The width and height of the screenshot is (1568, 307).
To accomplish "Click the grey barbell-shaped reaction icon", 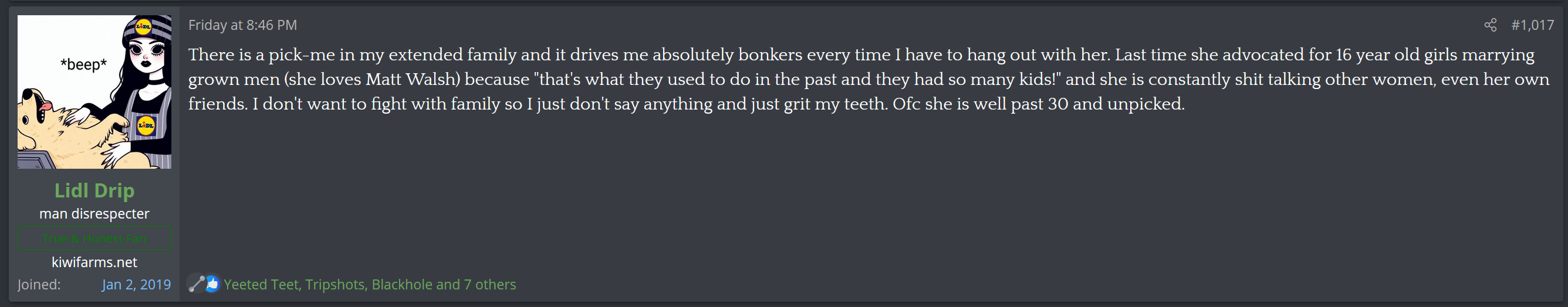I will point(196,284).
